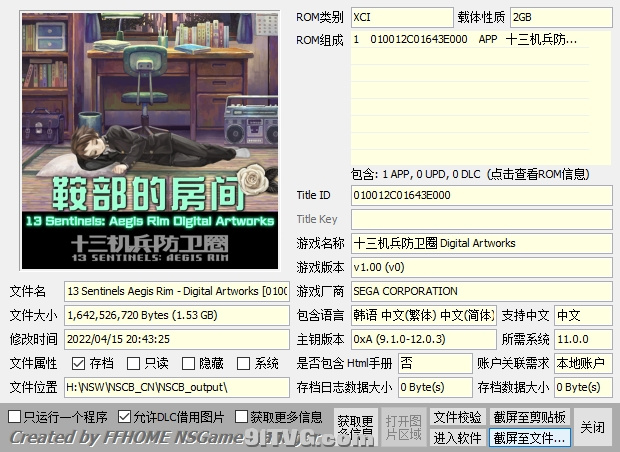The image size is (620, 452).
Task: Check the 隐藏 hidden attribute checkbox
Action: tap(188, 363)
